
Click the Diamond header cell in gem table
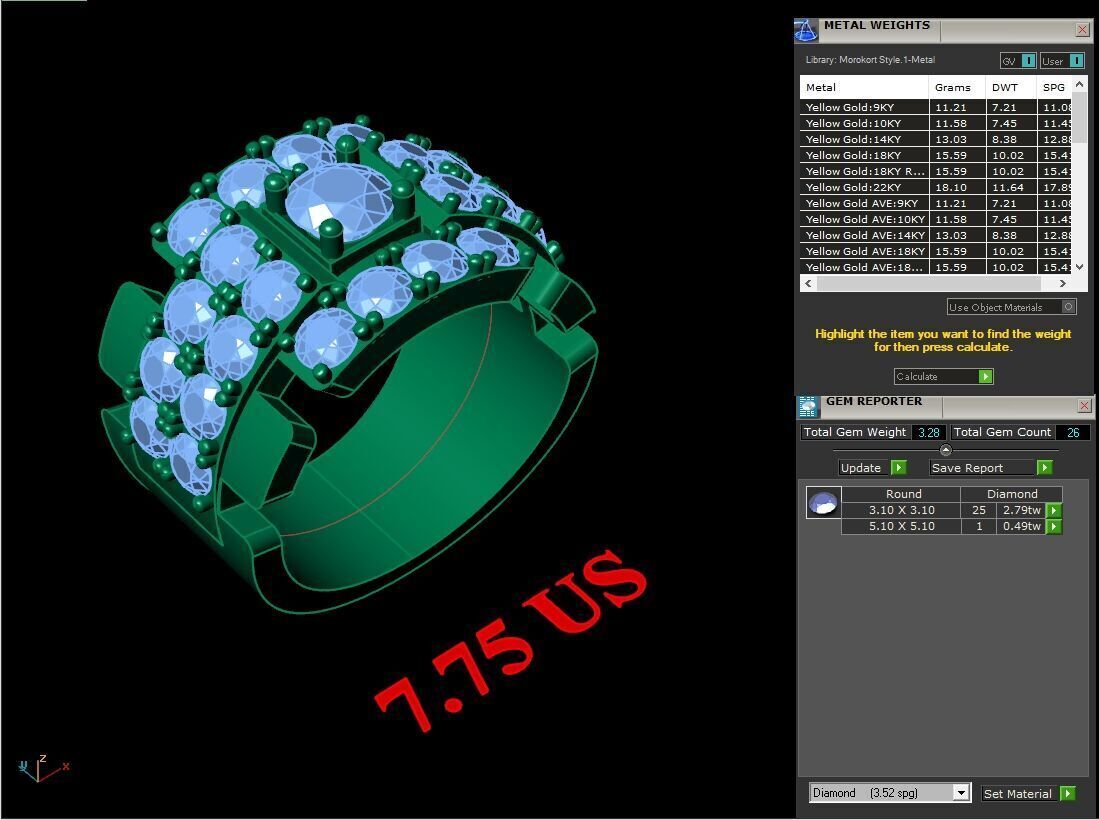pyautogui.click(x=1012, y=494)
